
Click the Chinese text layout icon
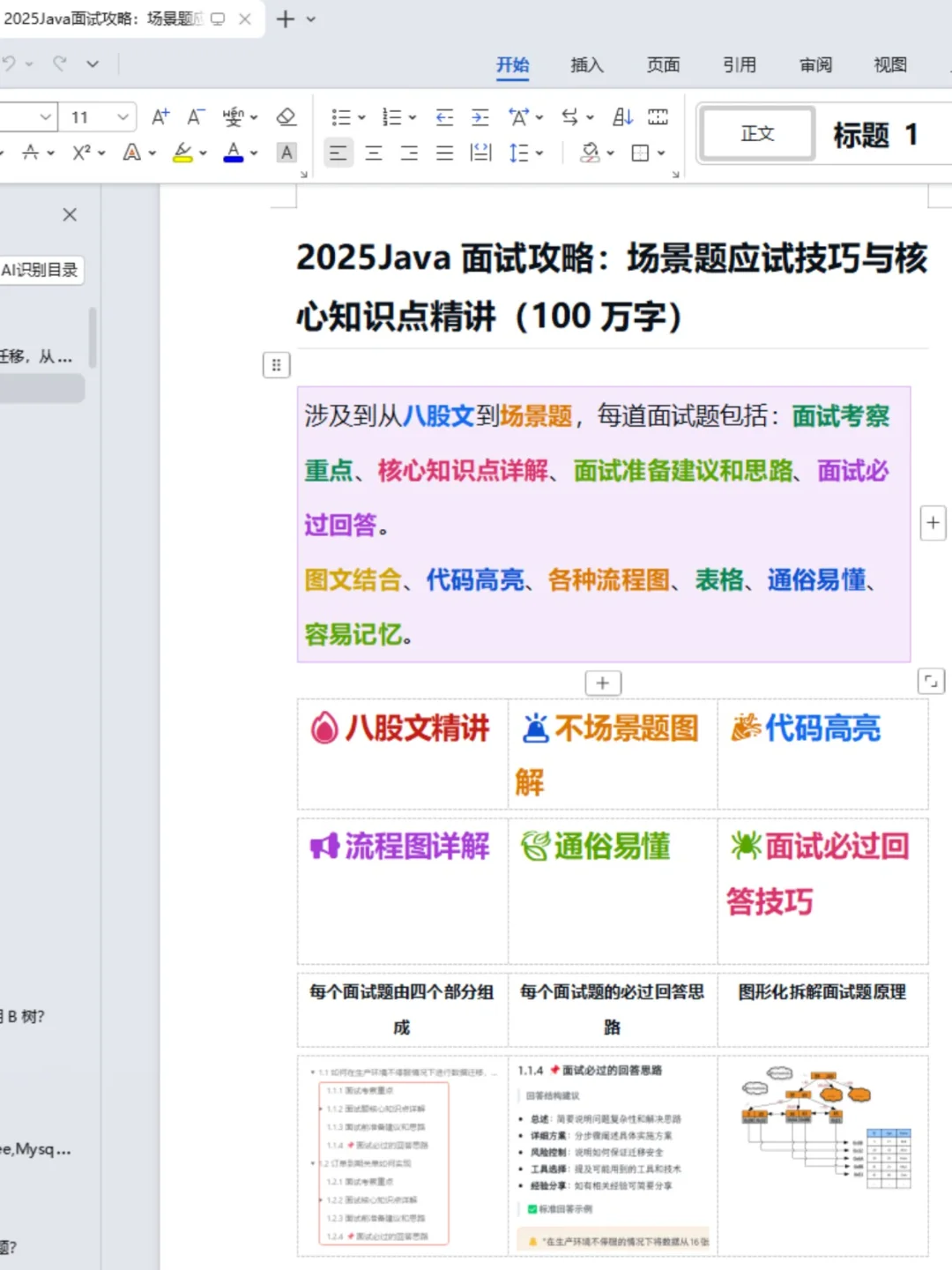519,116
